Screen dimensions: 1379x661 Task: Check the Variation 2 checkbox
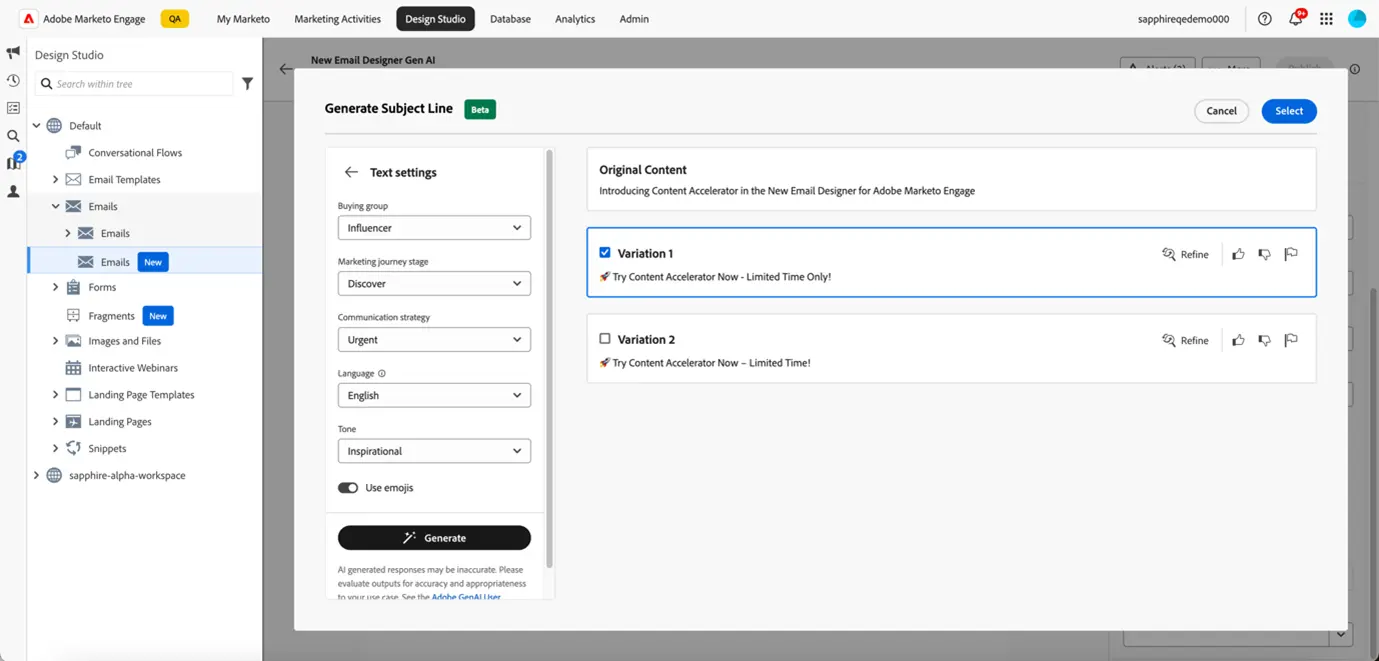(604, 339)
